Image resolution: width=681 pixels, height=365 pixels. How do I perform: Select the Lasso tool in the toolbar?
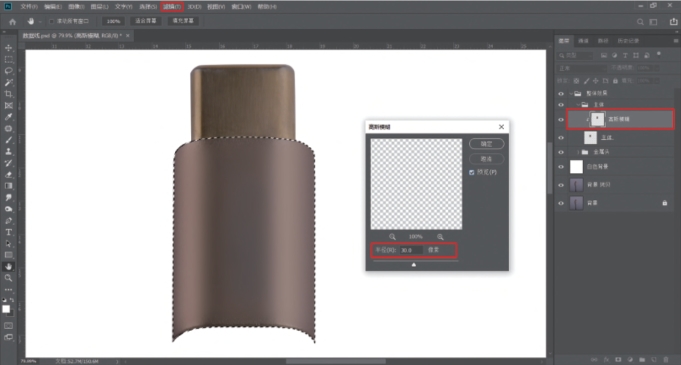pos(8,71)
